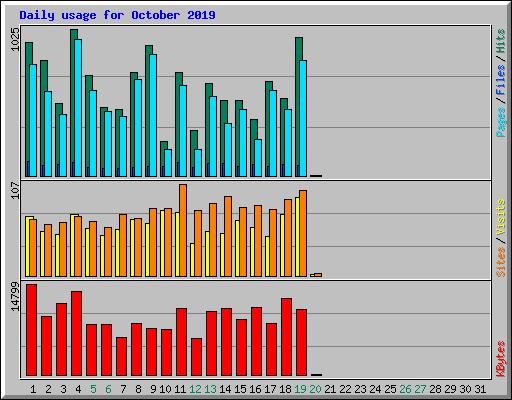Select weekend day 5 label
The width and height of the screenshot is (512, 400).
point(93,389)
